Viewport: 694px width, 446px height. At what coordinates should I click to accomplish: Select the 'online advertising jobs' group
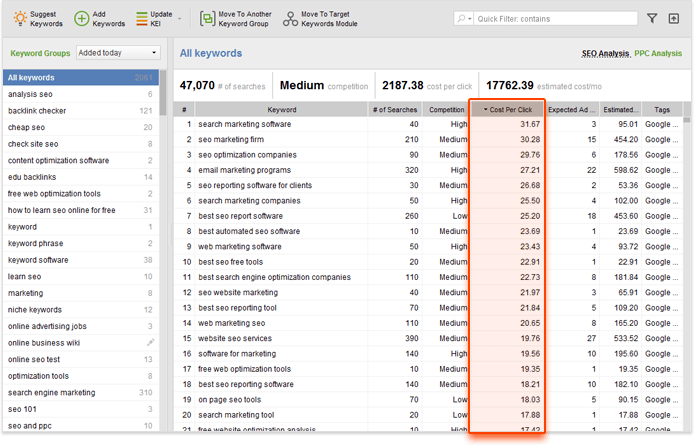(x=81, y=327)
